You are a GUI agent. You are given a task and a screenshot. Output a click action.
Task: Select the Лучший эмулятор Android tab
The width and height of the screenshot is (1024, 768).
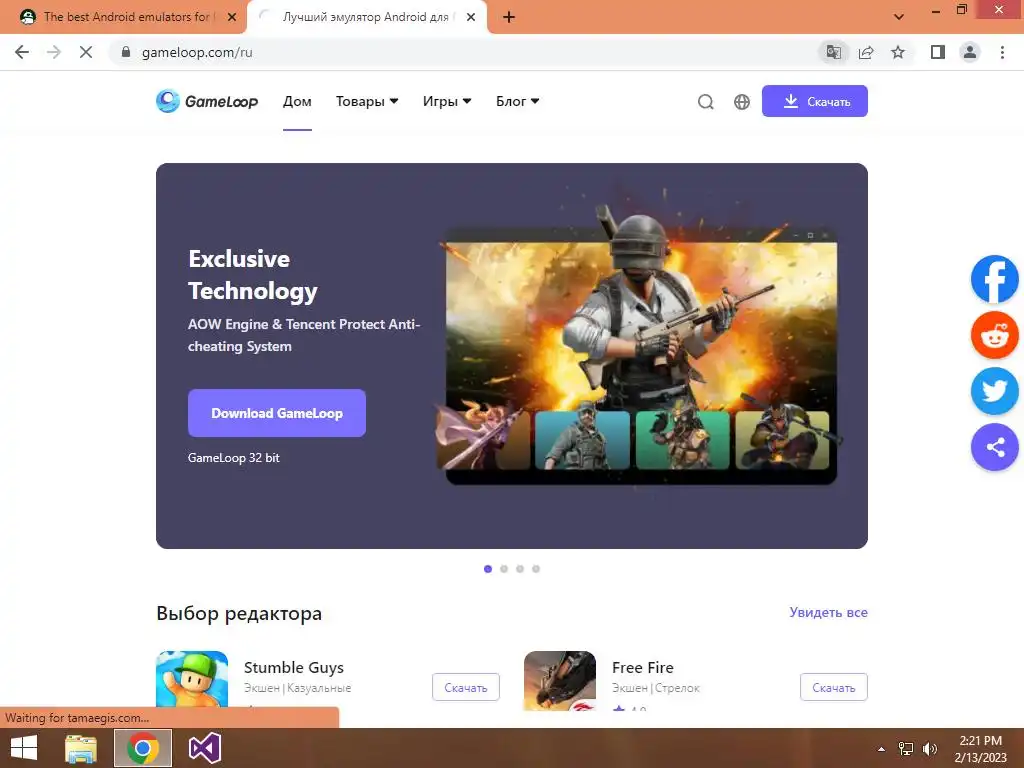tap(366, 17)
